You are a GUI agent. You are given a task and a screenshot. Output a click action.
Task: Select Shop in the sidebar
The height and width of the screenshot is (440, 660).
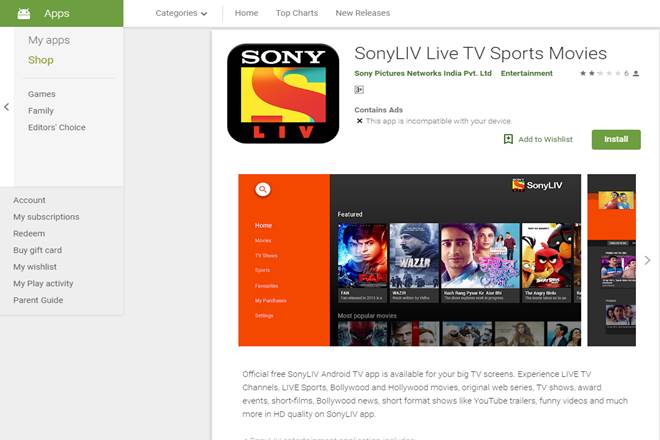[41, 60]
